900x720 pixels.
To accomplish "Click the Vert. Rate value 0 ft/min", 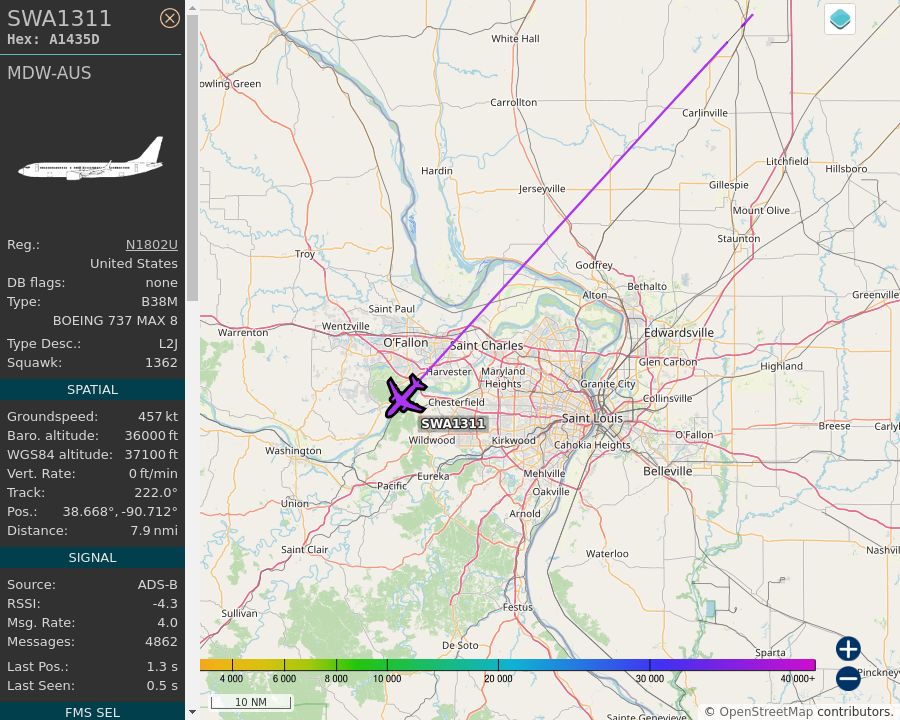I will (153, 474).
